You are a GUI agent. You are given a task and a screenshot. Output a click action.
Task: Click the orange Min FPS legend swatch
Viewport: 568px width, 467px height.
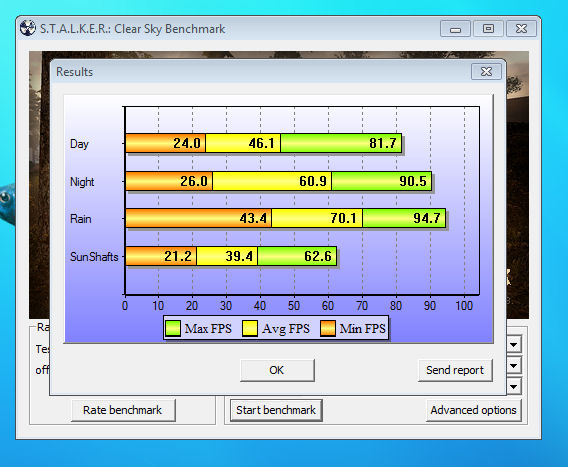click(328, 328)
